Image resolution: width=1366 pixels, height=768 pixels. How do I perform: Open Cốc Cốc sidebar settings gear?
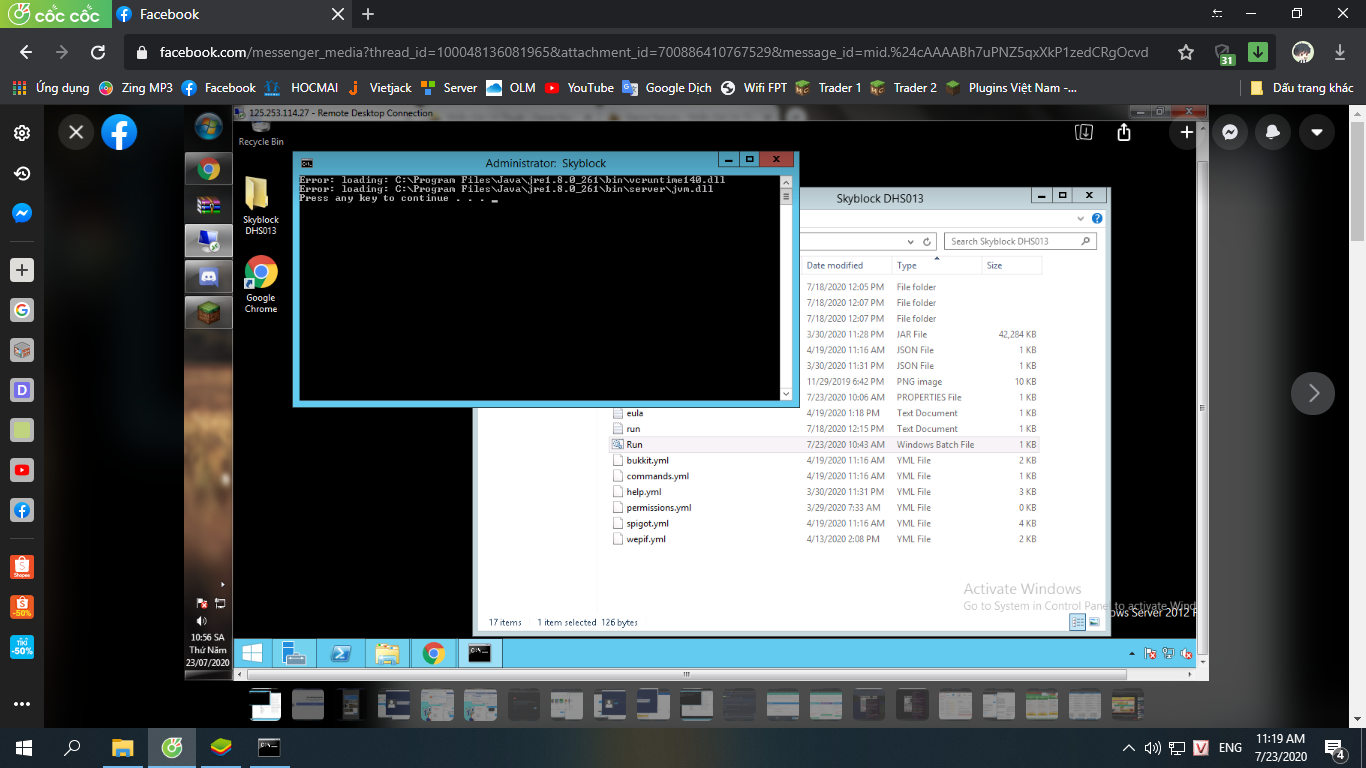point(22,133)
